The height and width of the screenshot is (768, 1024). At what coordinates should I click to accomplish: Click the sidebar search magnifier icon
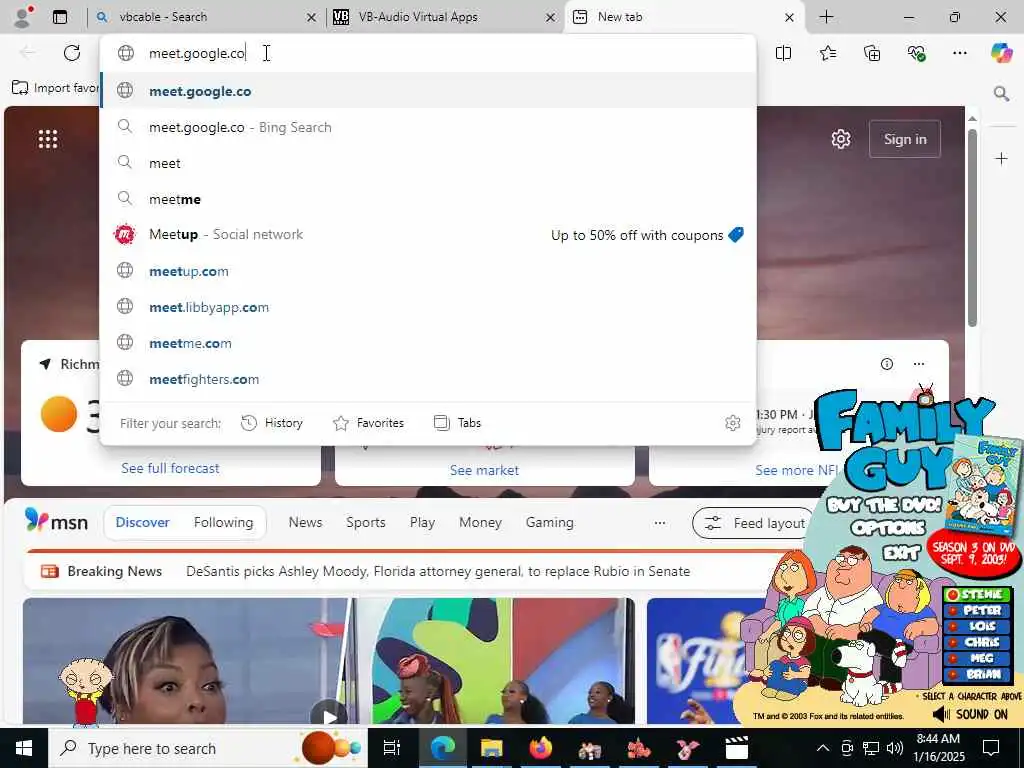1001,93
